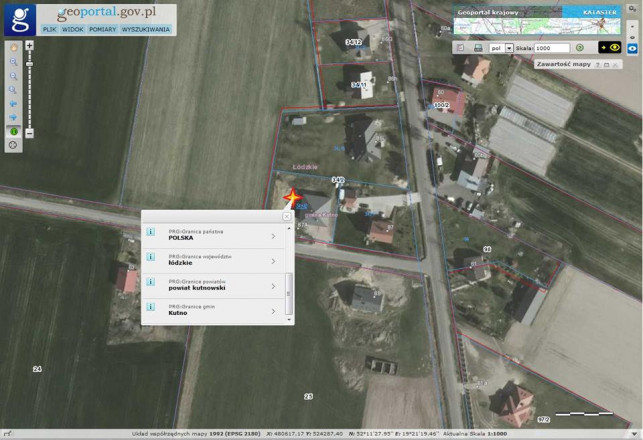Select the POLSKA result text
This screenshot has width=643, height=440.
pos(181,238)
